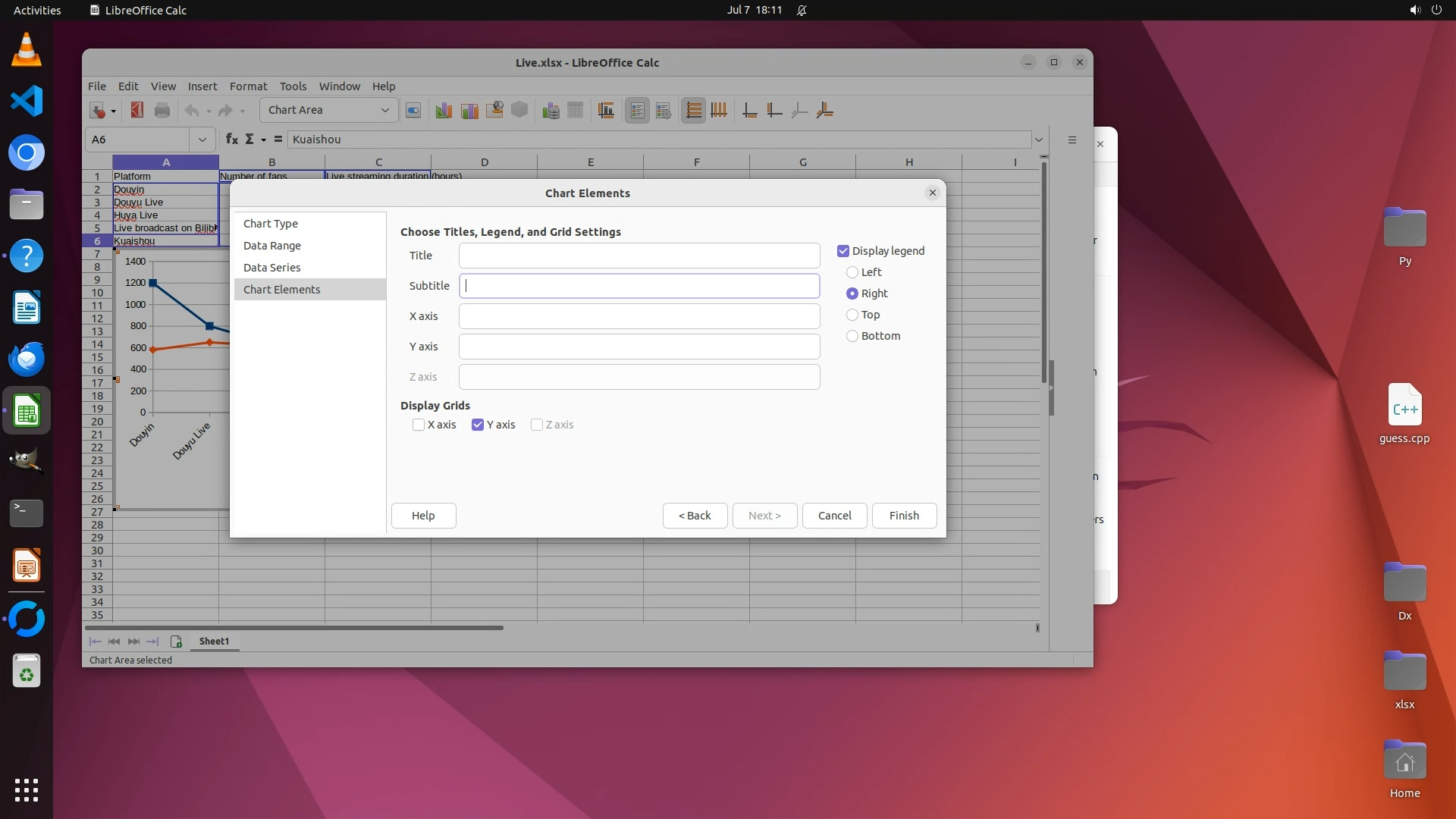Click the Vertical Grids toolbar icon
The height and width of the screenshot is (819, 1456).
click(x=719, y=111)
